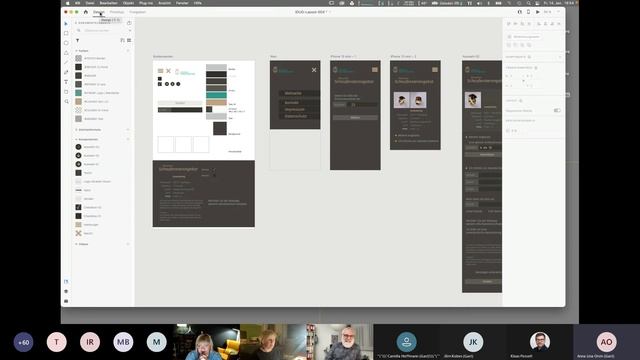Click the Wiederholungsraster repeat grid button
This screenshot has height=360, width=640.
[524, 37]
